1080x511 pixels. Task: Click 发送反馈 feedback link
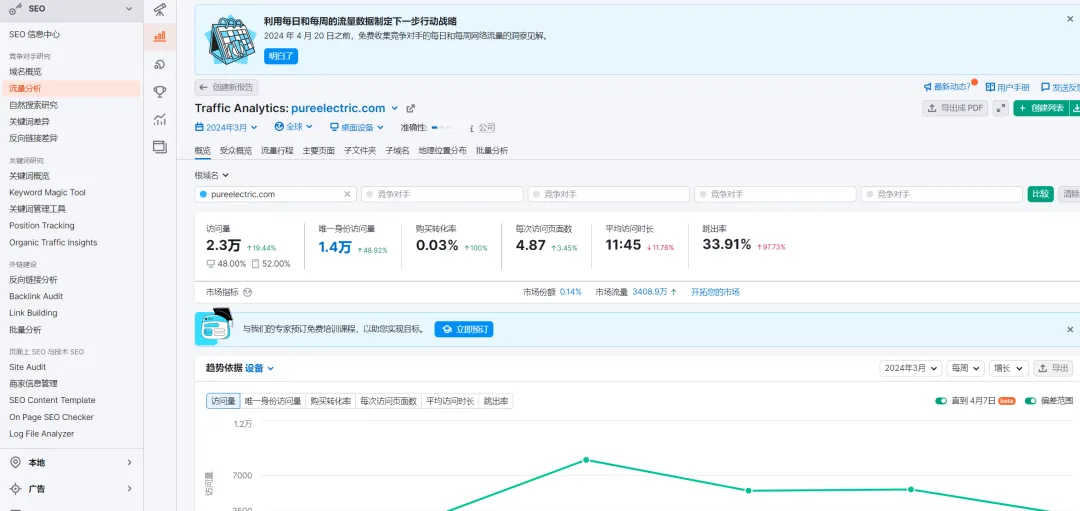tap(1060, 87)
